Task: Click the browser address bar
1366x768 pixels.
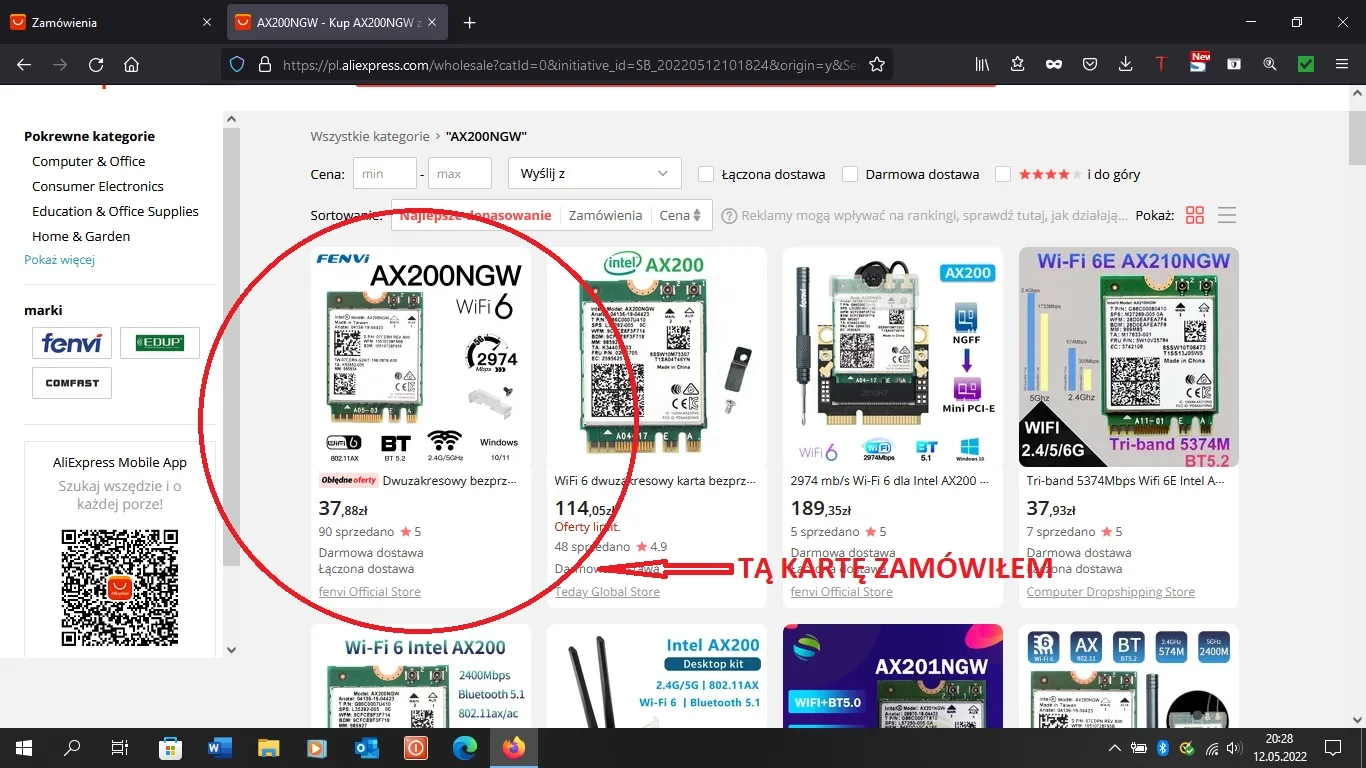Action: click(570, 65)
